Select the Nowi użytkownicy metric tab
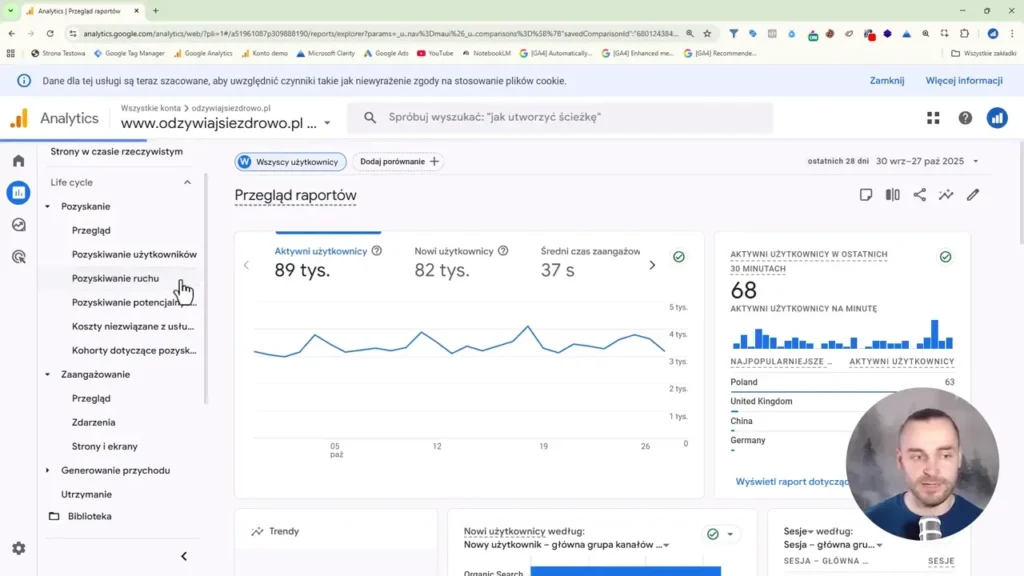Image resolution: width=1024 pixels, height=576 pixels. click(461, 263)
